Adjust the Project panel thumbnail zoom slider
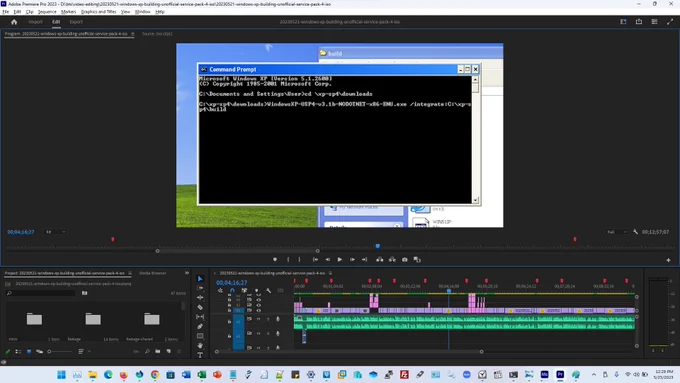Screen dimensions: 680x383 coord(59,351)
